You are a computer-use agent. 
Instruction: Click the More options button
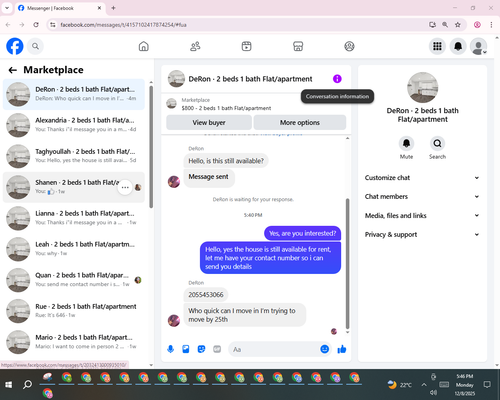pyautogui.click(x=300, y=122)
